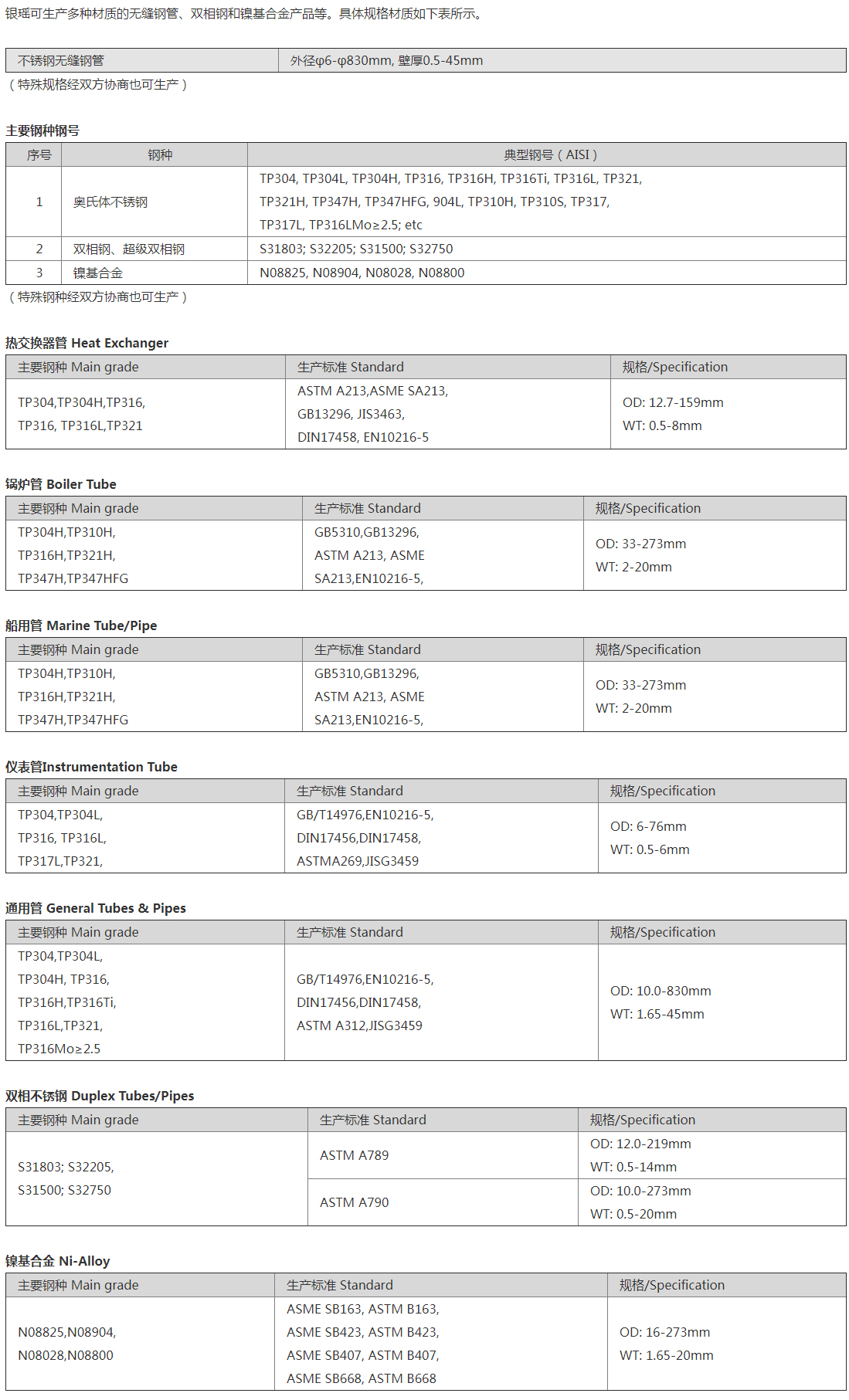
Task: Click the 仪表管Instrumentation Tube heading
Action: 91,767
